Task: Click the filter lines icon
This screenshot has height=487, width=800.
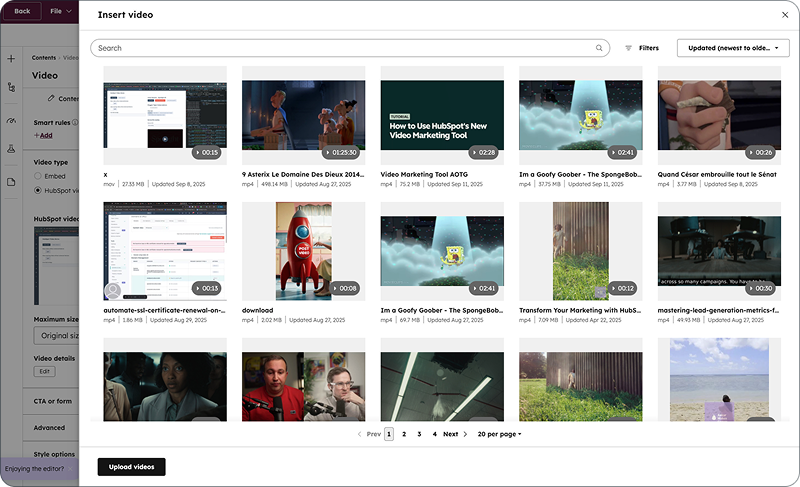Action: tap(629, 48)
